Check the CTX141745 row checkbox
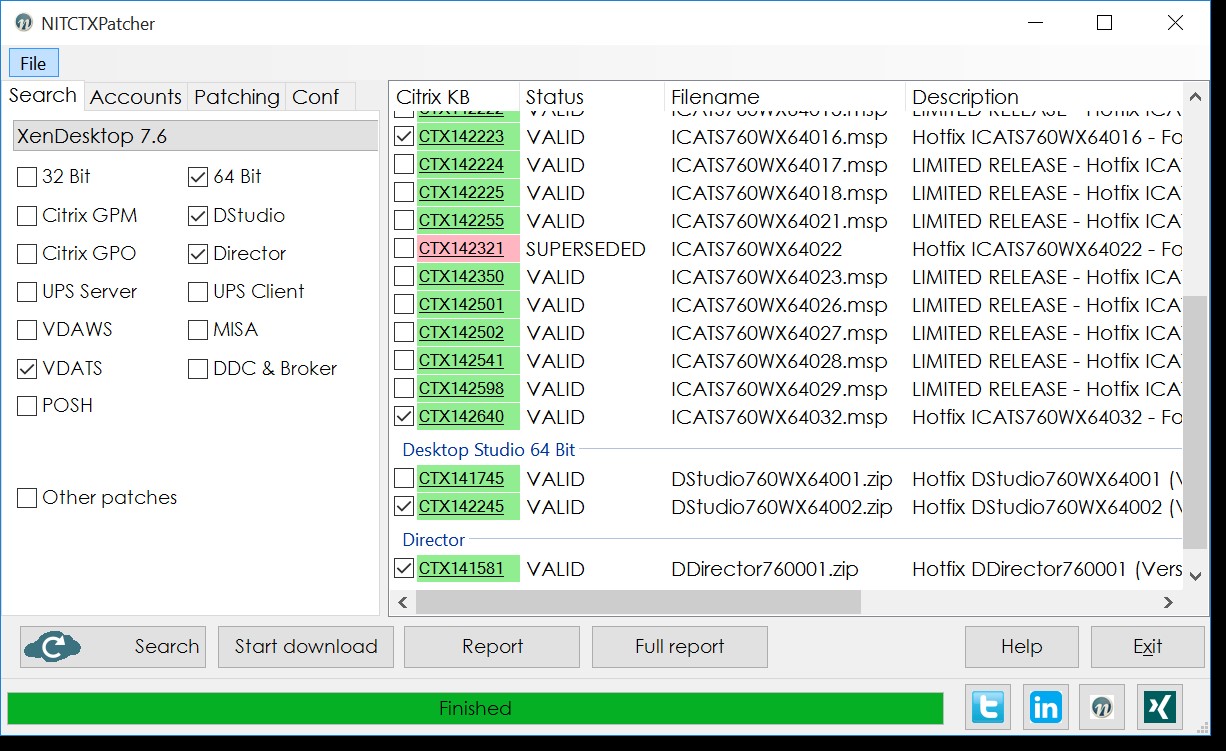Image resolution: width=1226 pixels, height=751 pixels. point(404,479)
